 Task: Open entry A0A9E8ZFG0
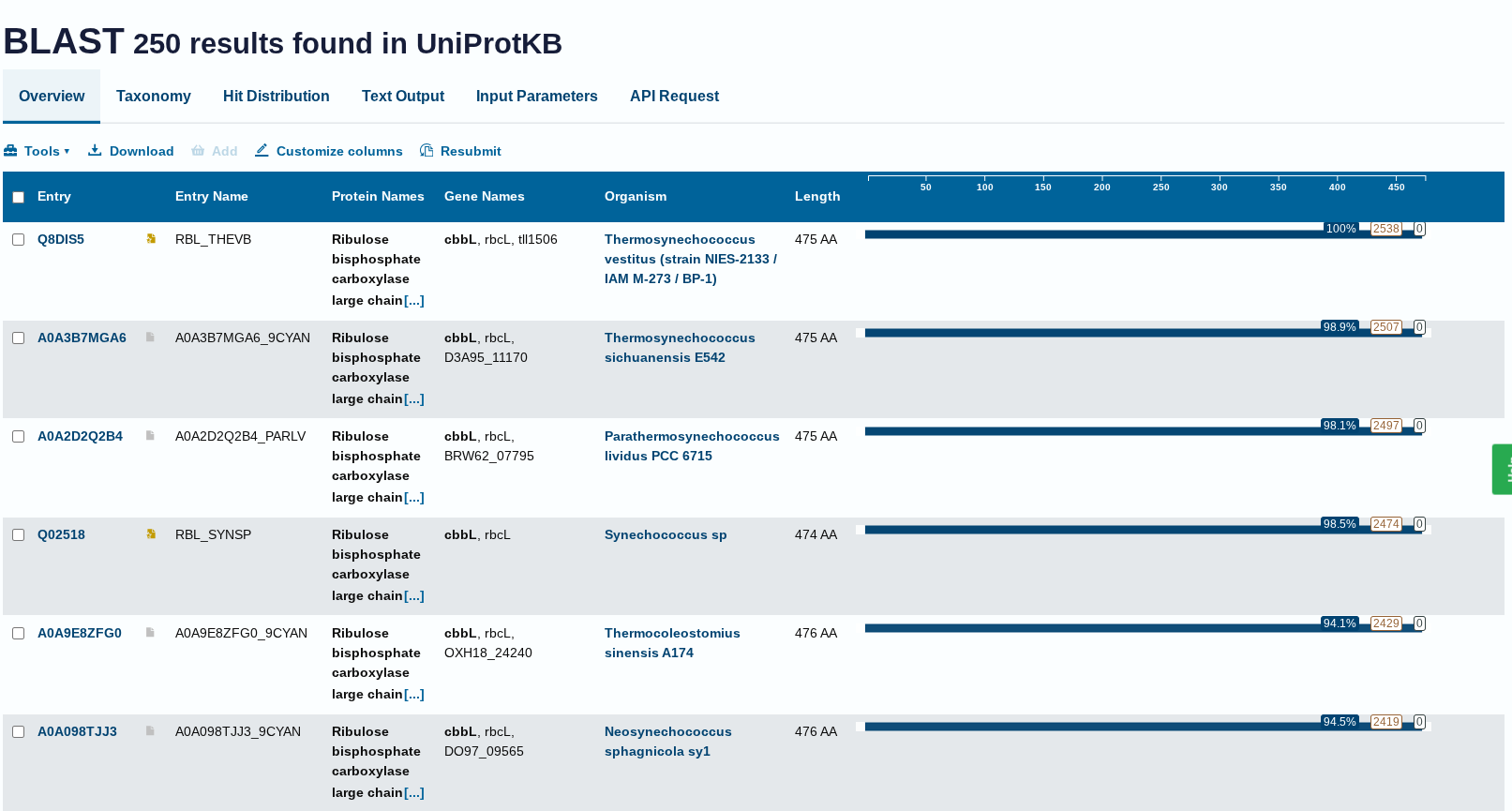[80, 633]
